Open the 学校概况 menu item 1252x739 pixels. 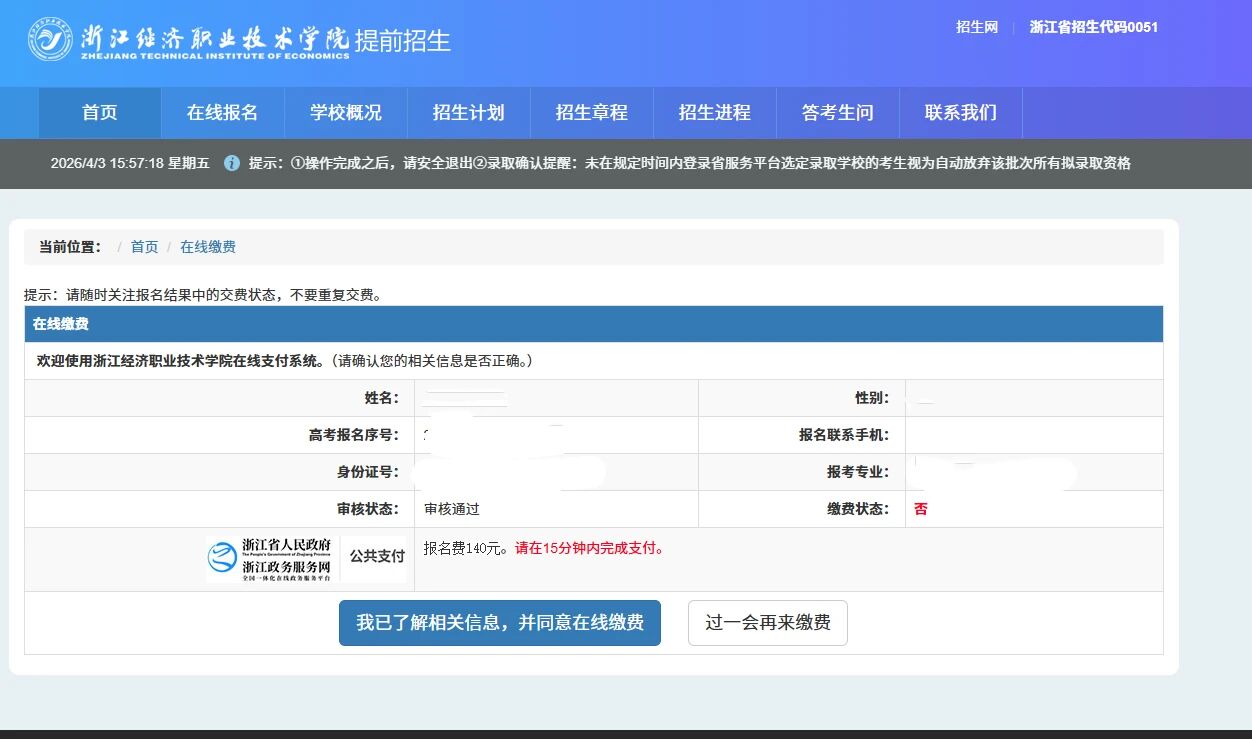(x=345, y=113)
